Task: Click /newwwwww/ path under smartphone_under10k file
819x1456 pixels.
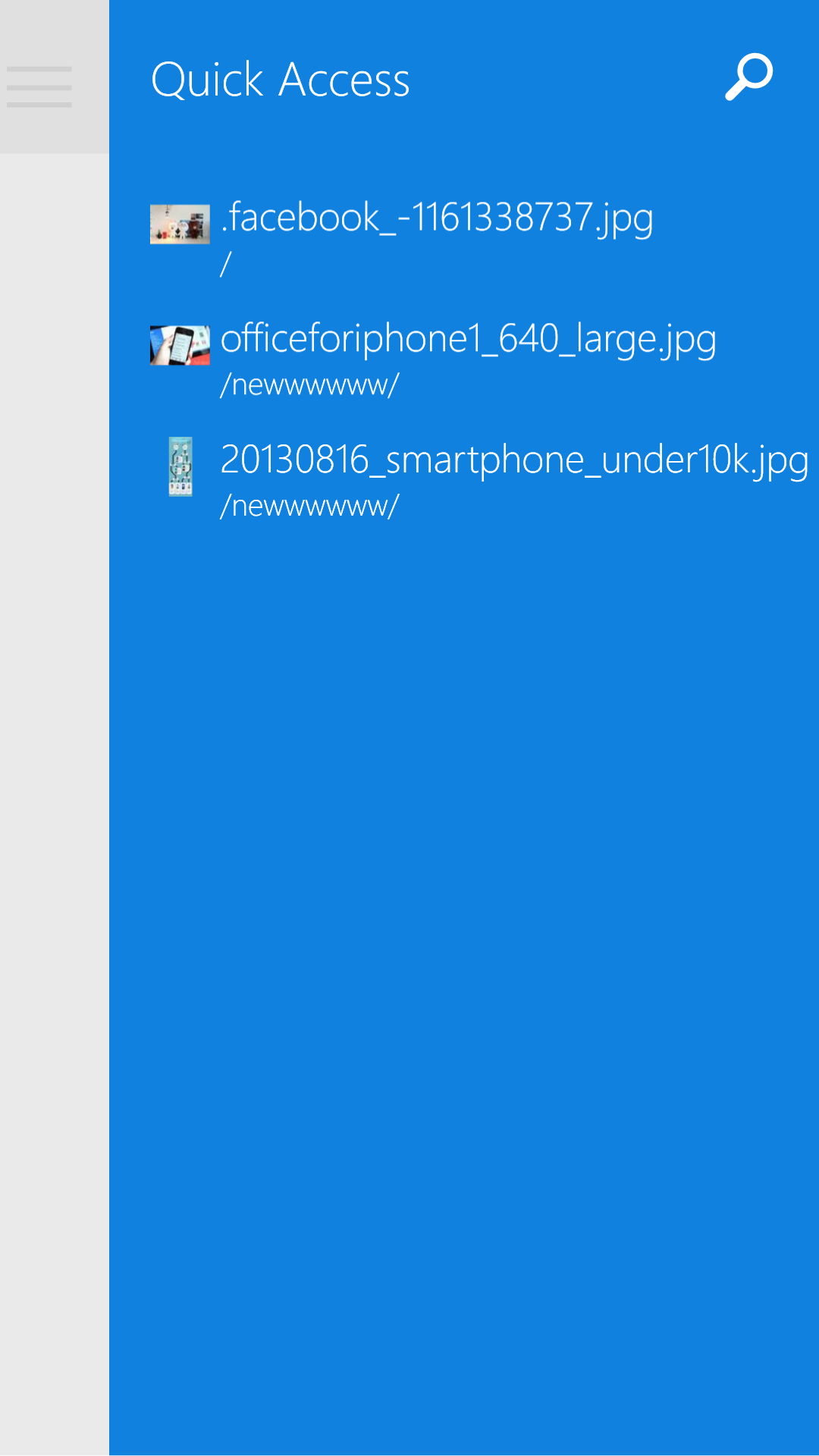Action: 309,507
